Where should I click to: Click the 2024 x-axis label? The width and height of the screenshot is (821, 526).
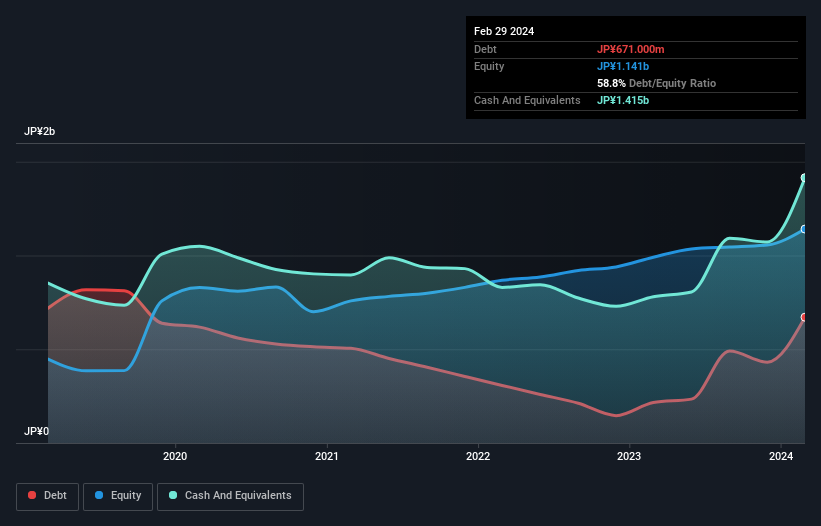[781, 456]
